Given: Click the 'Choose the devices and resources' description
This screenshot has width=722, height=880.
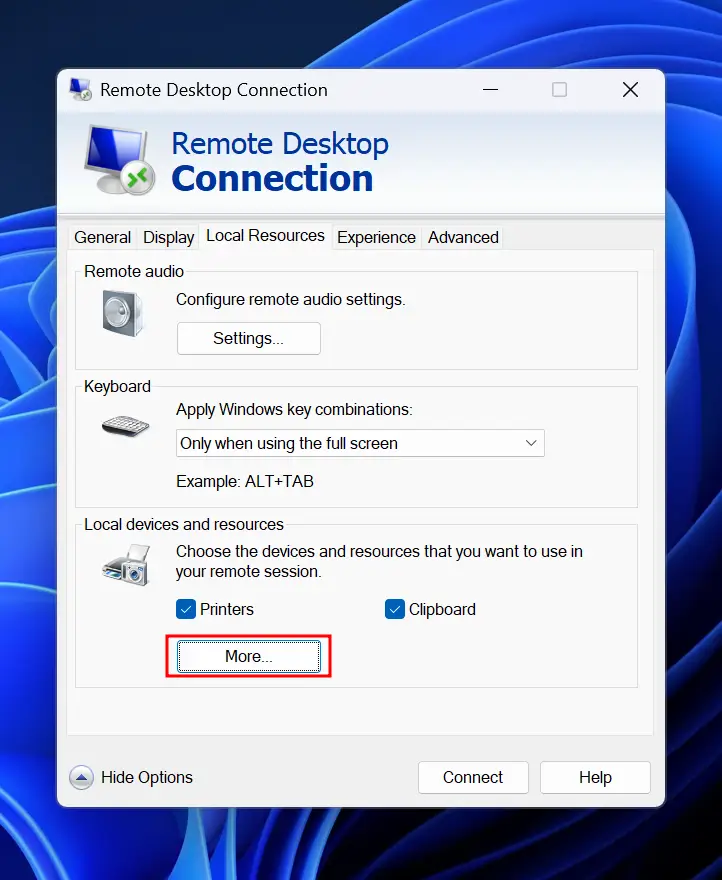Looking at the screenshot, I should (379, 561).
